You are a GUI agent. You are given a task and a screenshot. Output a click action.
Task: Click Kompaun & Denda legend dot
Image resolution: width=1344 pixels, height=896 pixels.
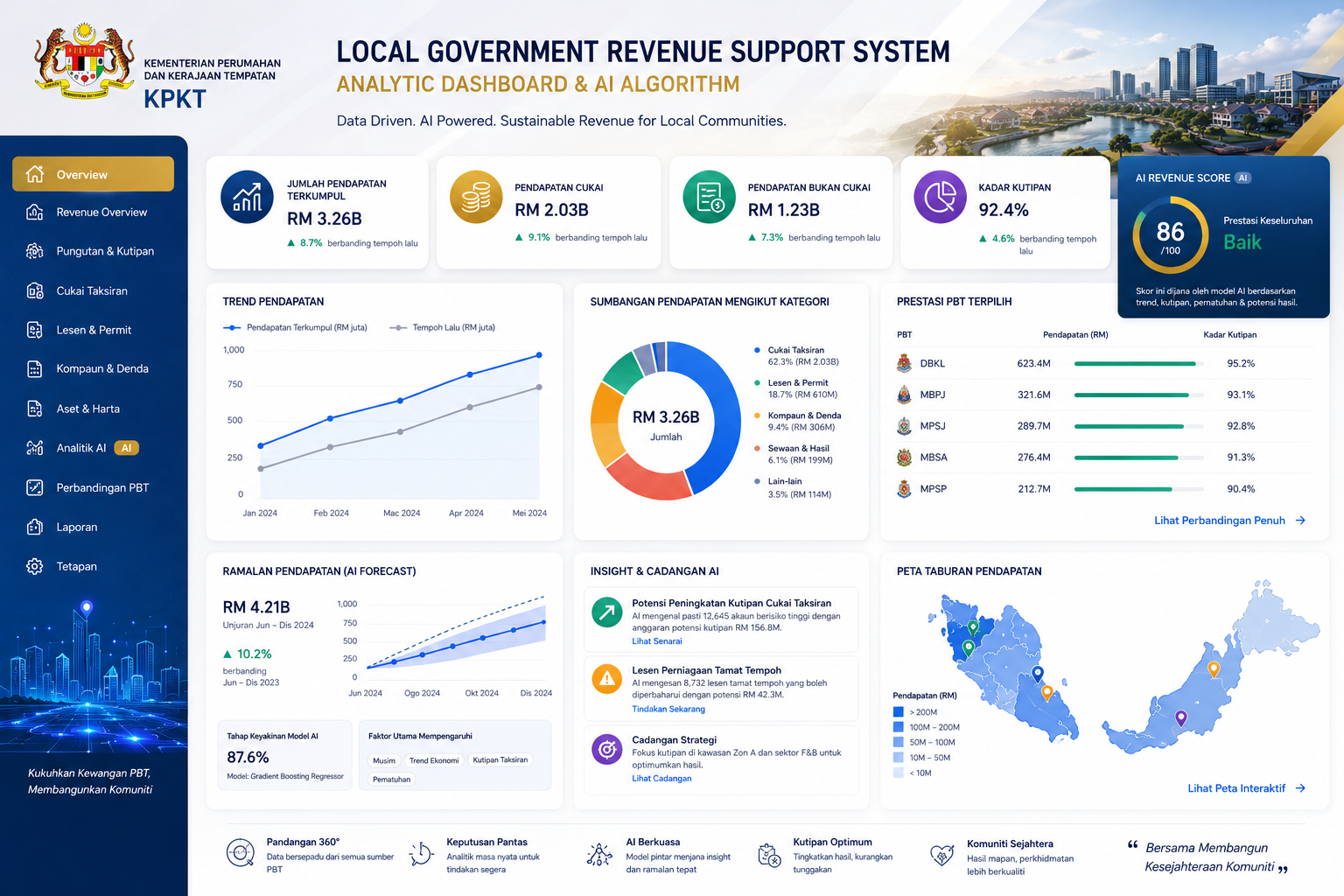point(757,416)
